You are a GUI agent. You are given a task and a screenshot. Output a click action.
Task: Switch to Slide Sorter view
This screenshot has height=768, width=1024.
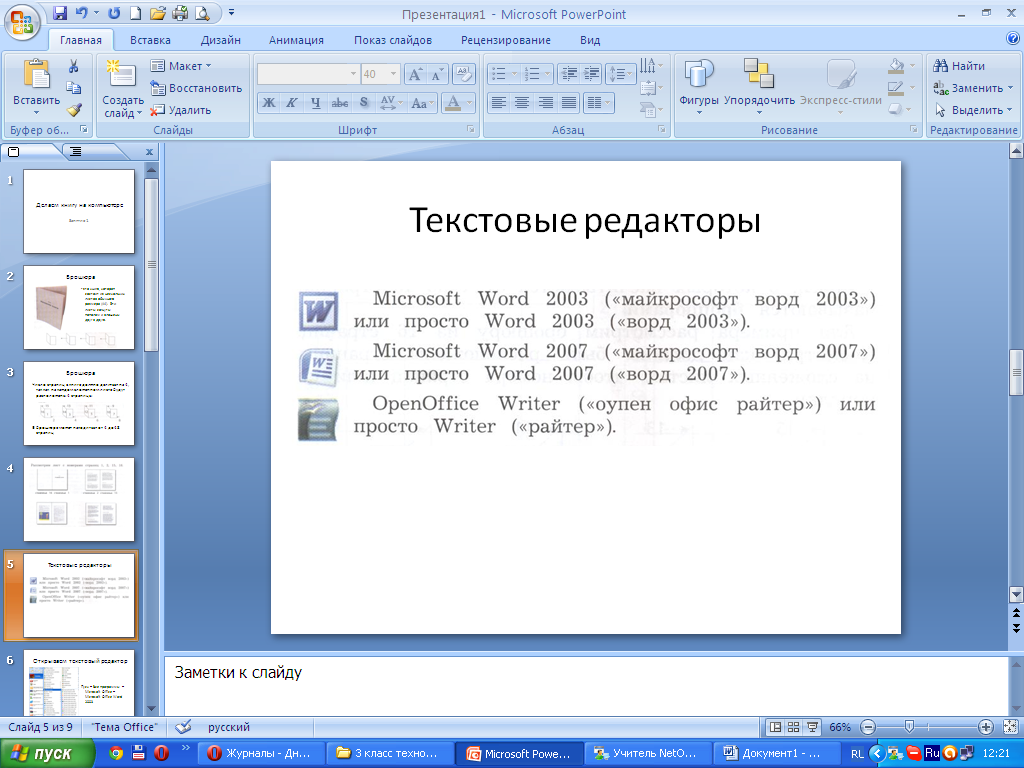click(793, 727)
